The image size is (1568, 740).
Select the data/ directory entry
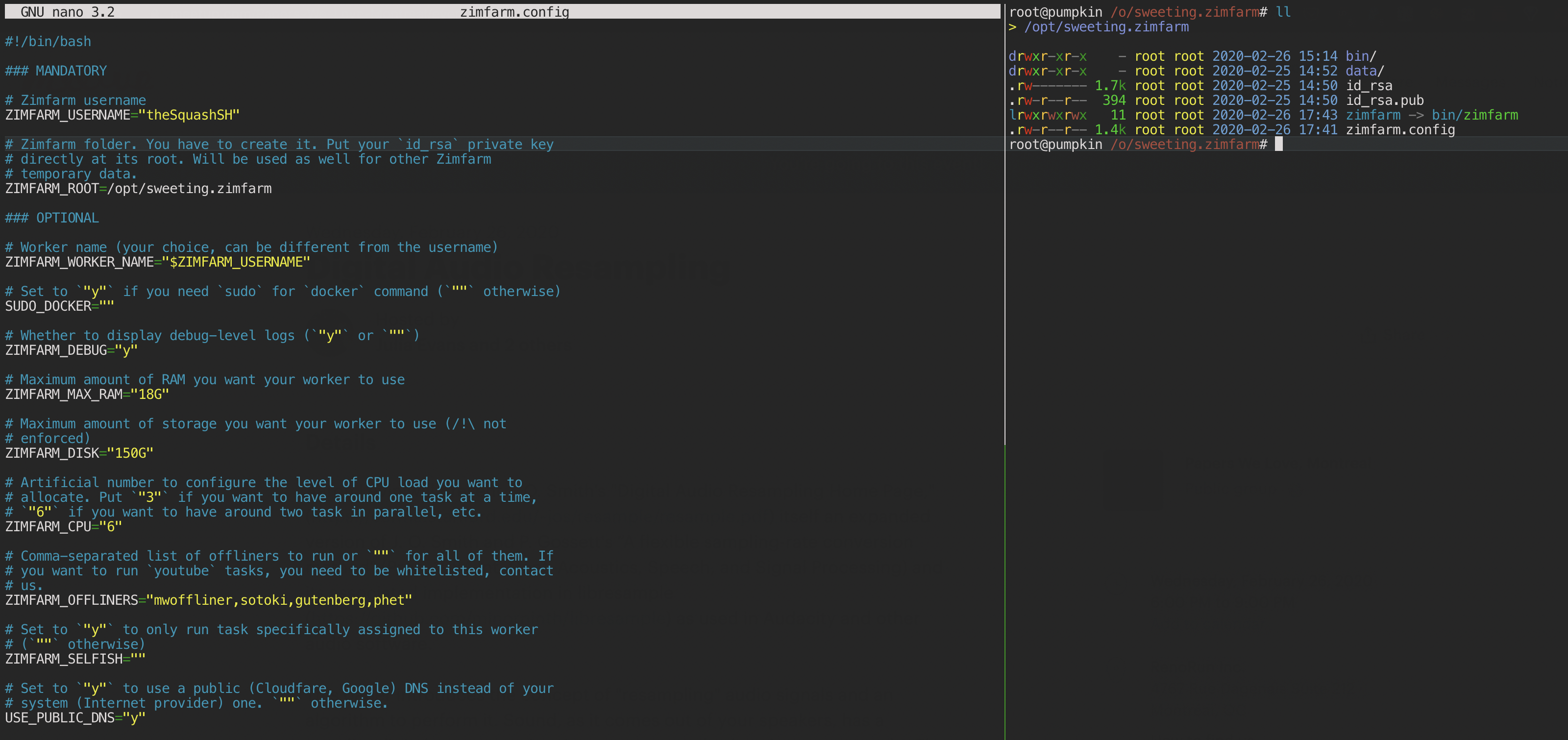click(x=1365, y=71)
